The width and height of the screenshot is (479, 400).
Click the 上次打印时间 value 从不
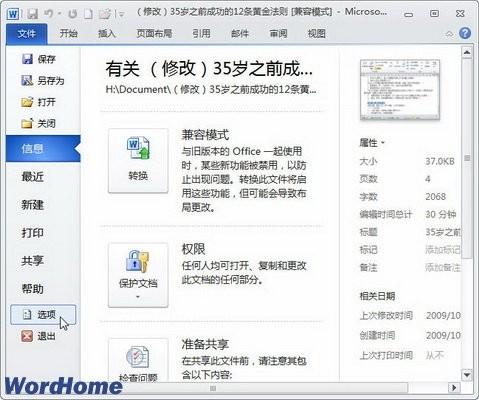pyautogui.click(x=434, y=355)
